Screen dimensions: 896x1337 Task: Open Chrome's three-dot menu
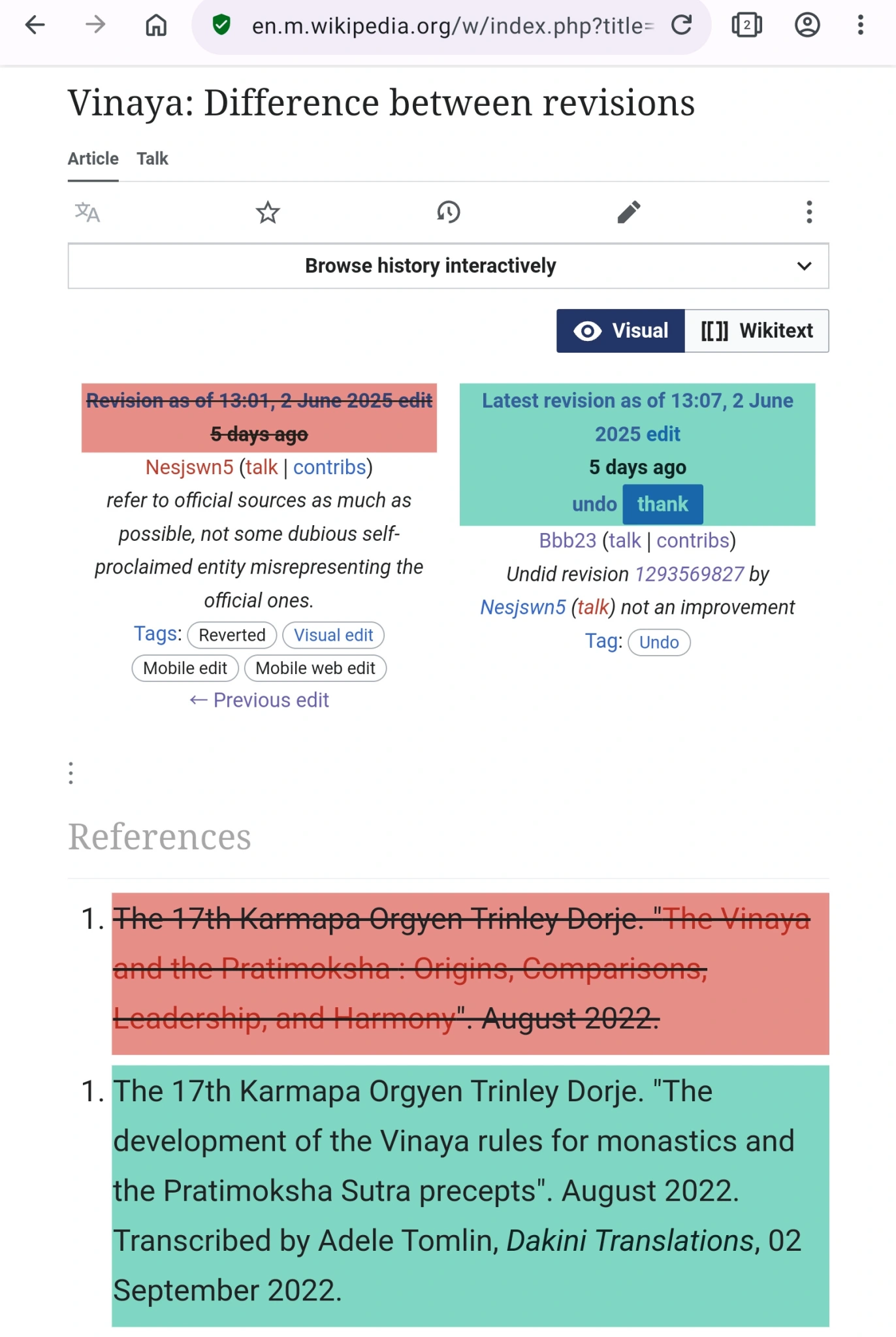pyautogui.click(x=861, y=25)
